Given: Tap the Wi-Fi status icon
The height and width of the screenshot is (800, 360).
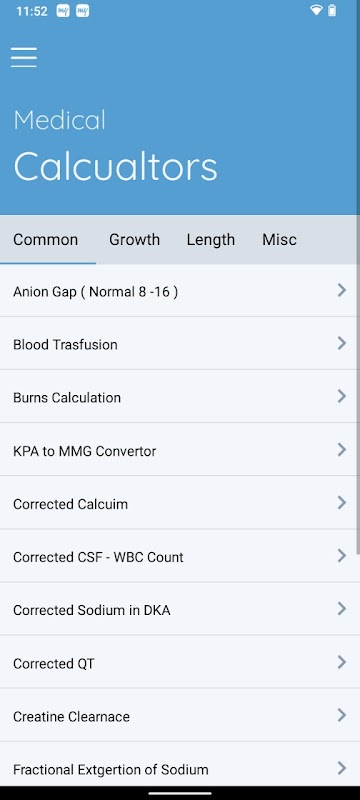Looking at the screenshot, I should pos(316,10).
